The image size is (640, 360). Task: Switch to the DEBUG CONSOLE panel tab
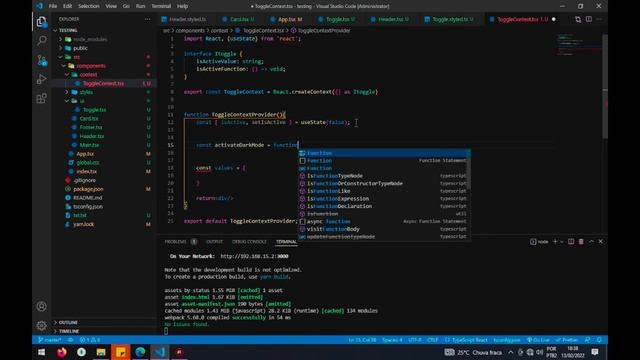249,242
